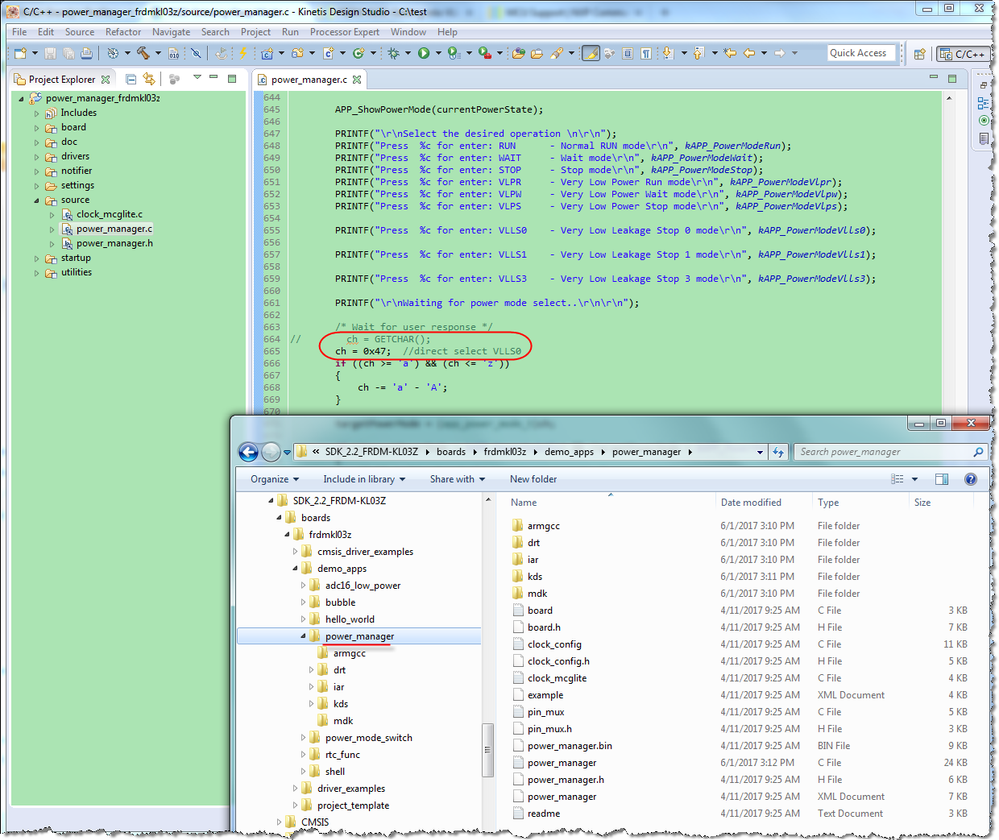Click the Print icon in the toolbar
The height and width of the screenshot is (840, 999).
point(88,55)
